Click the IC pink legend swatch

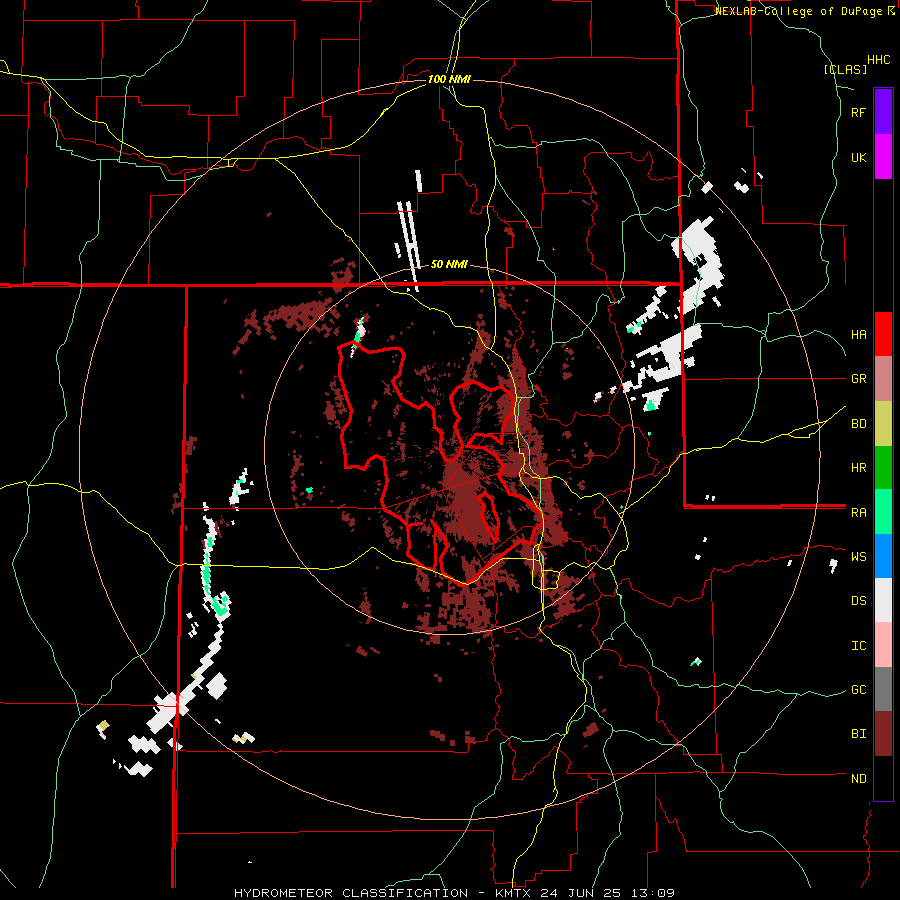coord(883,645)
